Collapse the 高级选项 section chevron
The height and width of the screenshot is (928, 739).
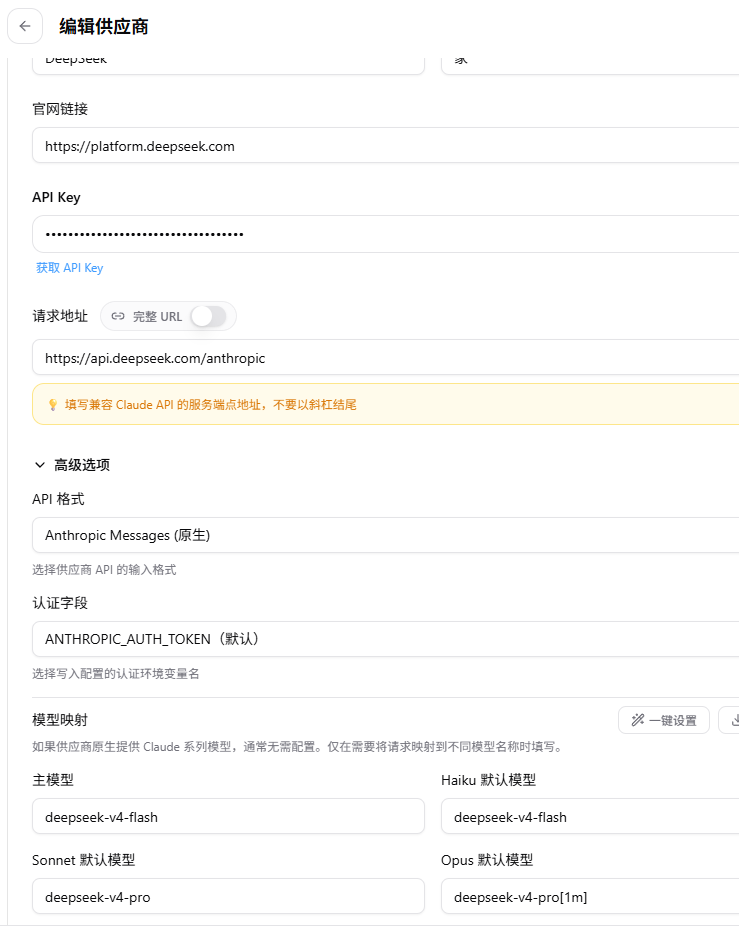[x=40, y=465]
